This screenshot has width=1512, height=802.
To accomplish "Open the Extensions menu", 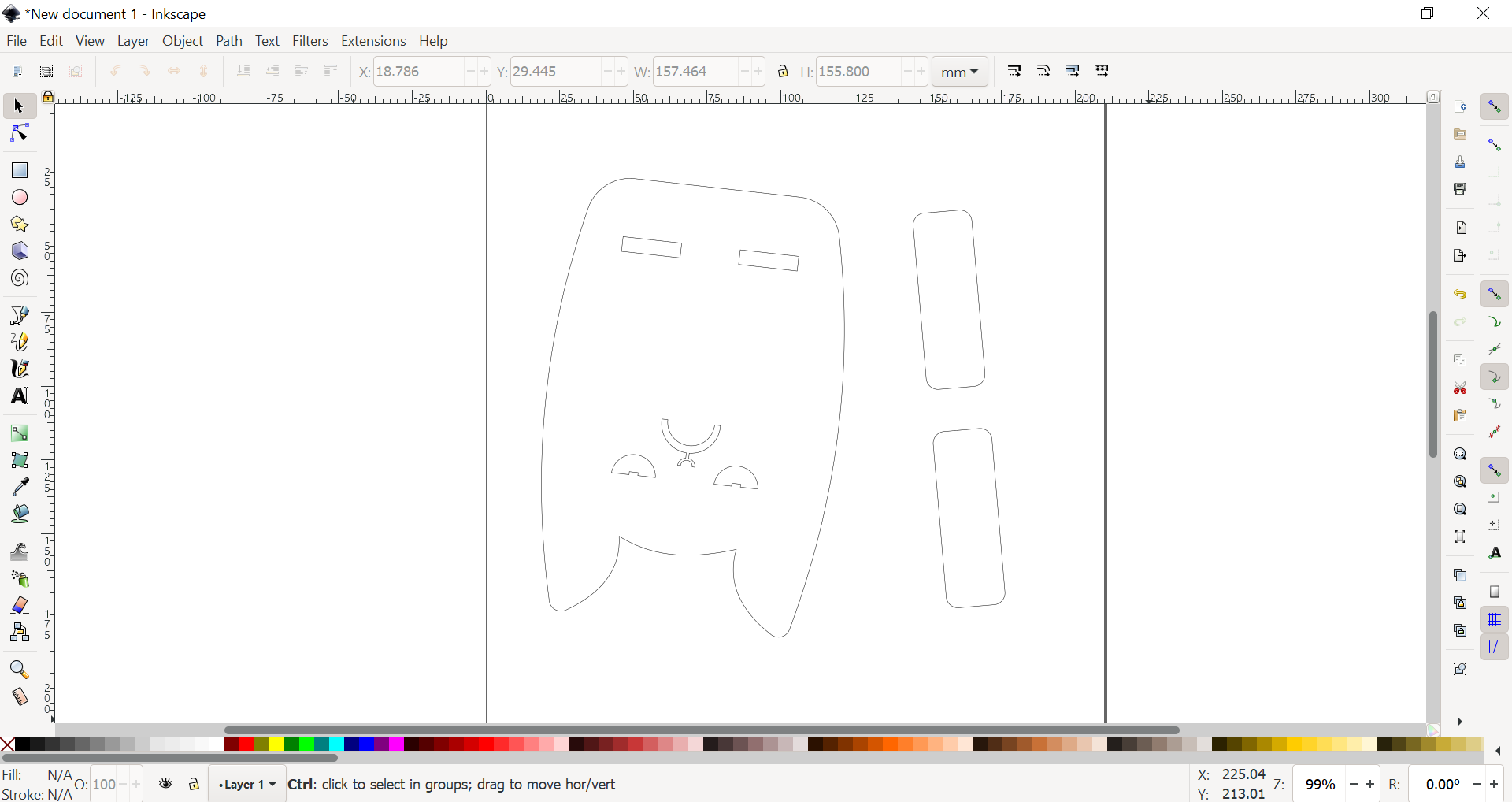I will point(375,41).
